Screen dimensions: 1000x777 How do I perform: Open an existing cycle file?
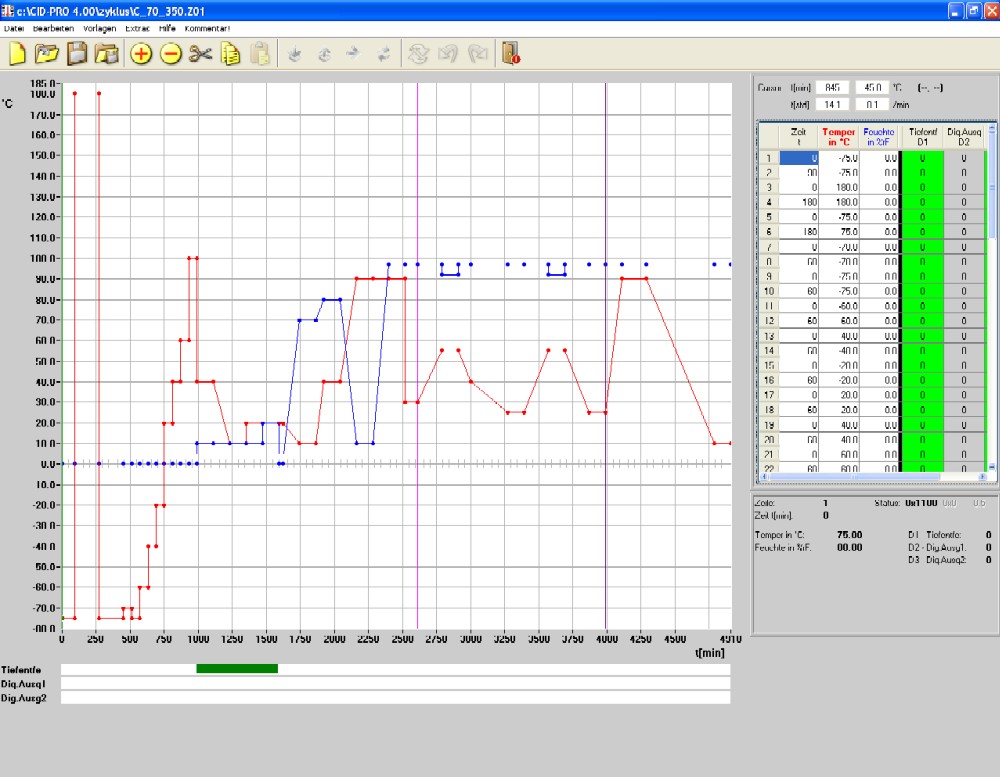tap(47, 54)
